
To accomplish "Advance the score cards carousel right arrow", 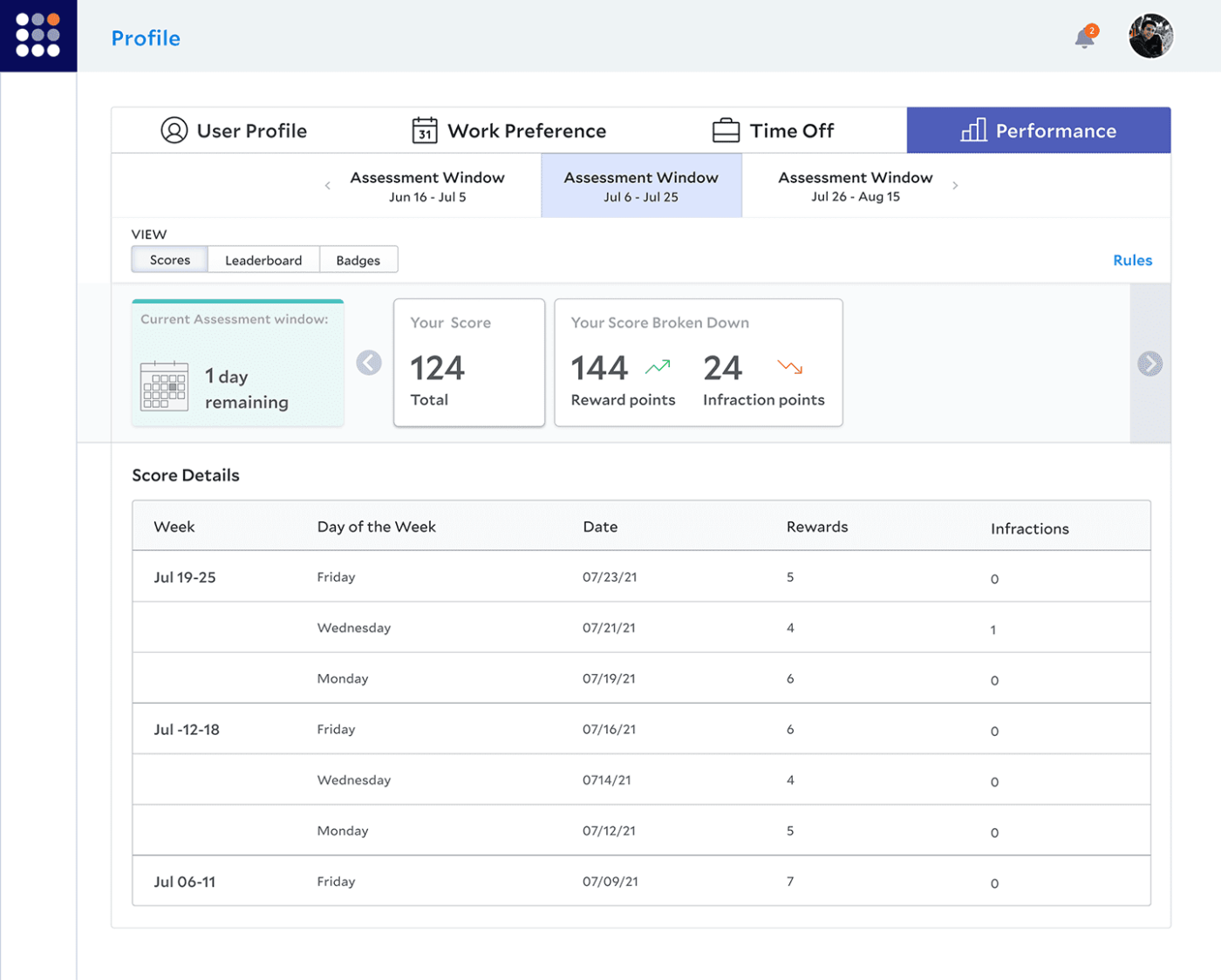I will 1150,363.
